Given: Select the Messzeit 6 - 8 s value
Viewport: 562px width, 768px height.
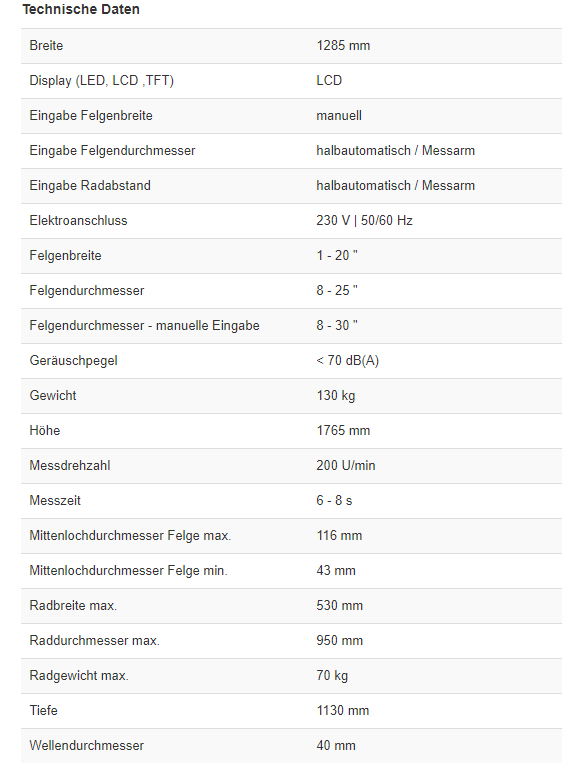Looking at the screenshot, I should 334,501.
